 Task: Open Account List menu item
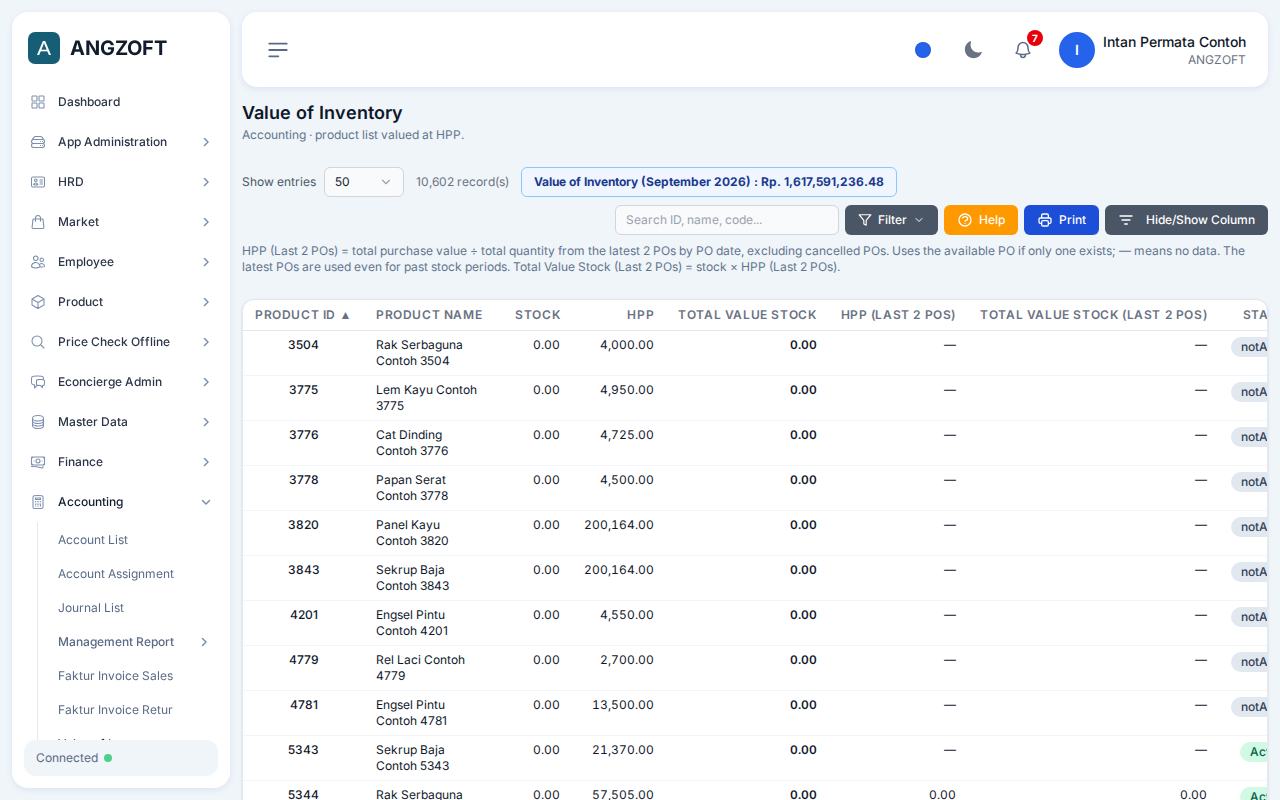click(93, 540)
